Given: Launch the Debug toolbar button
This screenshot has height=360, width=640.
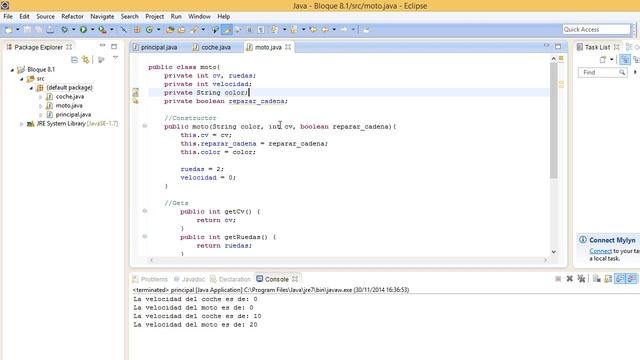Looking at the screenshot, I should point(64,30).
